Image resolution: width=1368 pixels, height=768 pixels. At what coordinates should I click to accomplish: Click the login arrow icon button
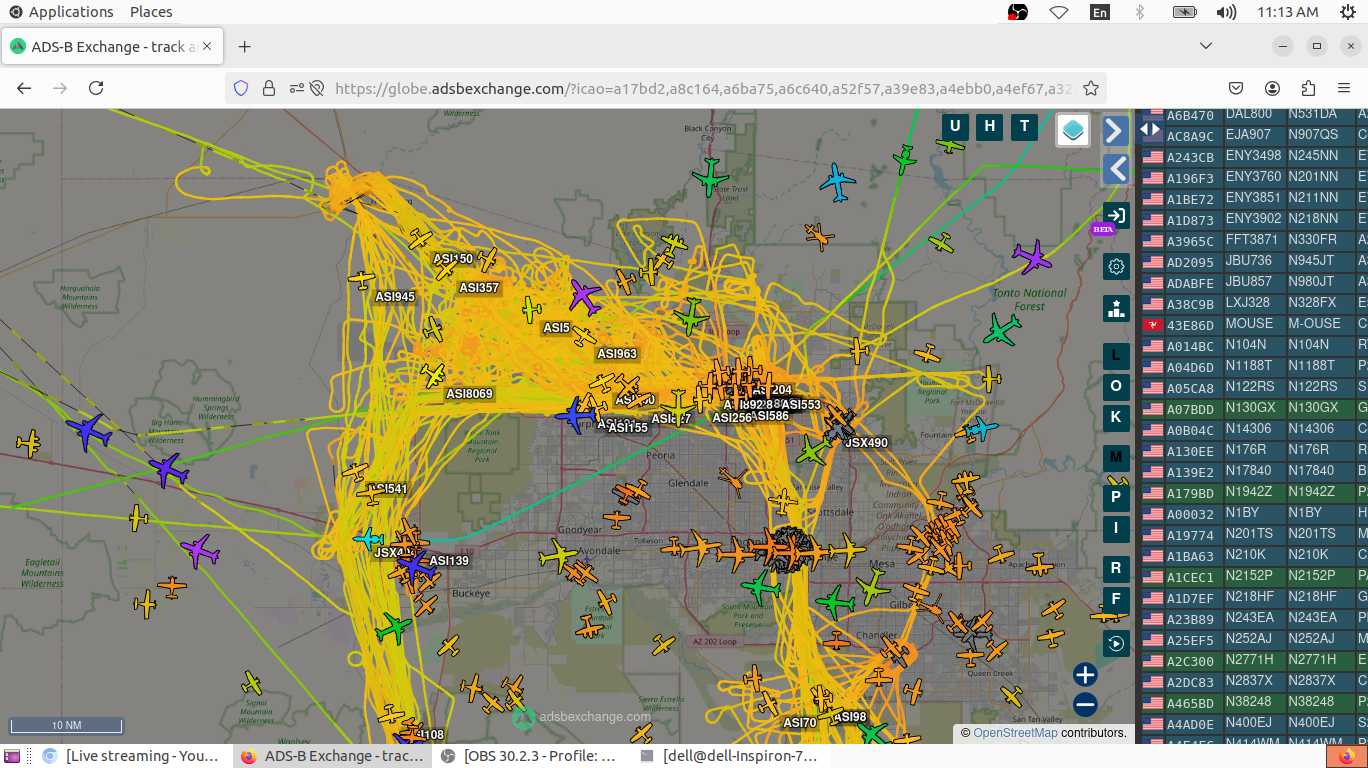click(x=1116, y=215)
